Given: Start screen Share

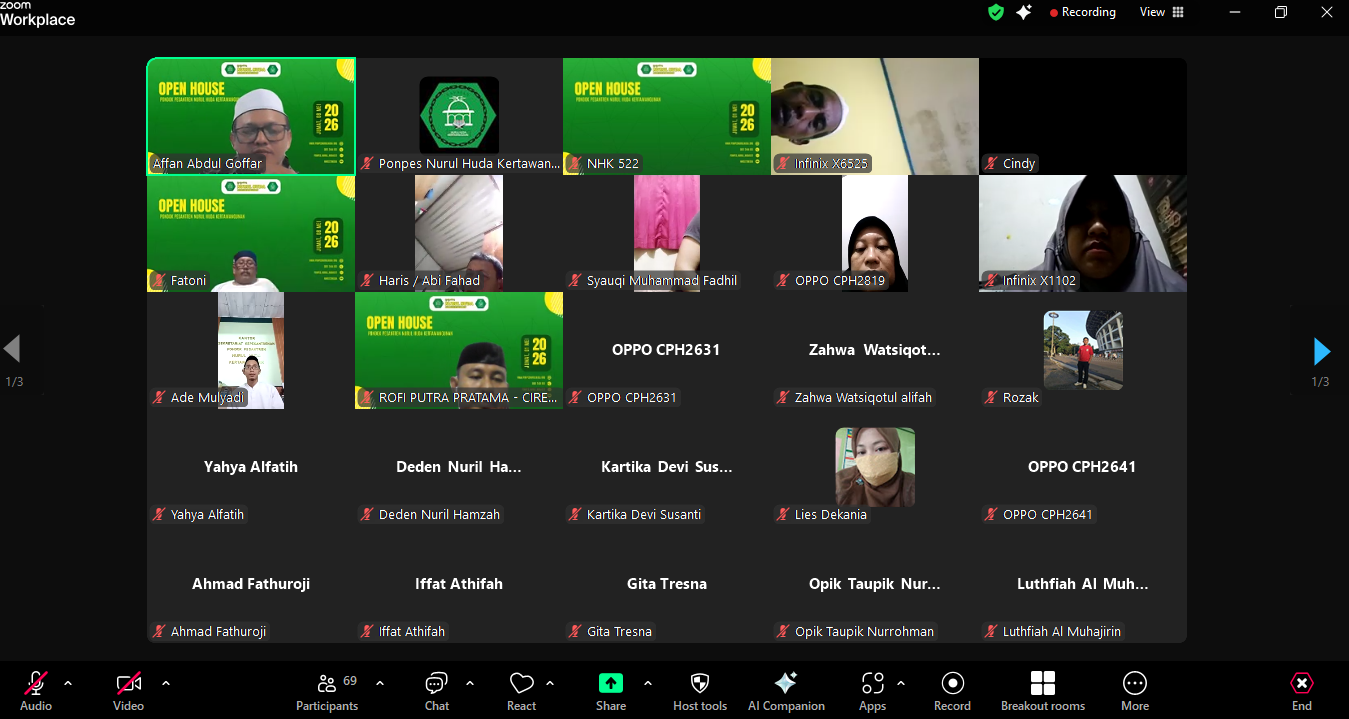Looking at the screenshot, I should 611,691.
